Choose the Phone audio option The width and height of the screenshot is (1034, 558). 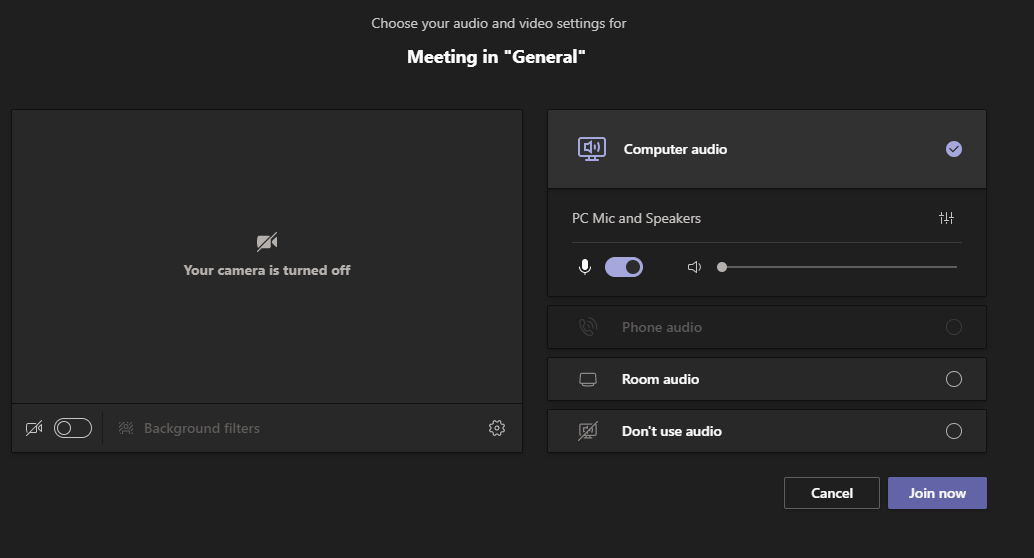767,327
